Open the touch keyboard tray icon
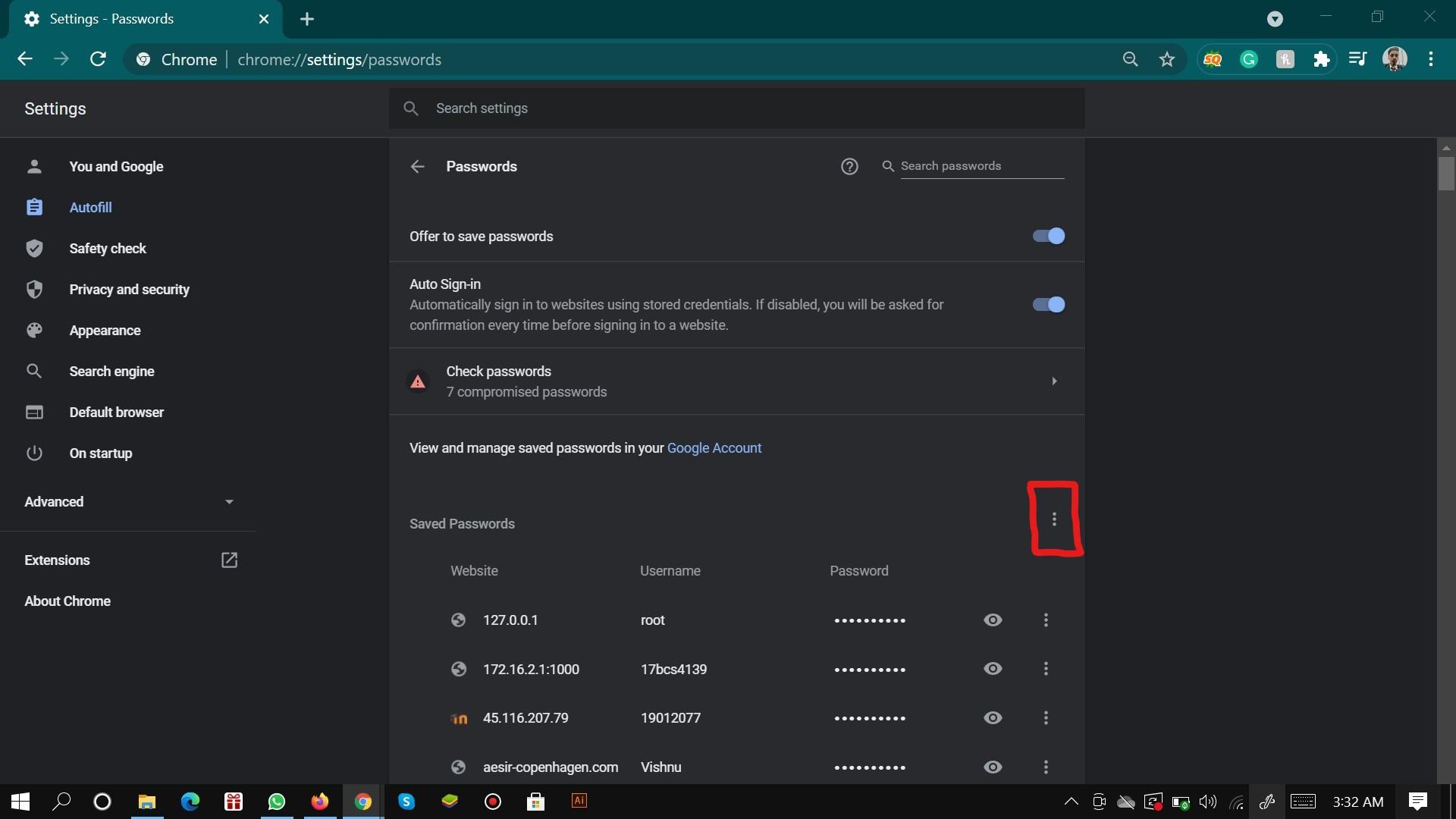The height and width of the screenshot is (819, 1456). 1303,802
